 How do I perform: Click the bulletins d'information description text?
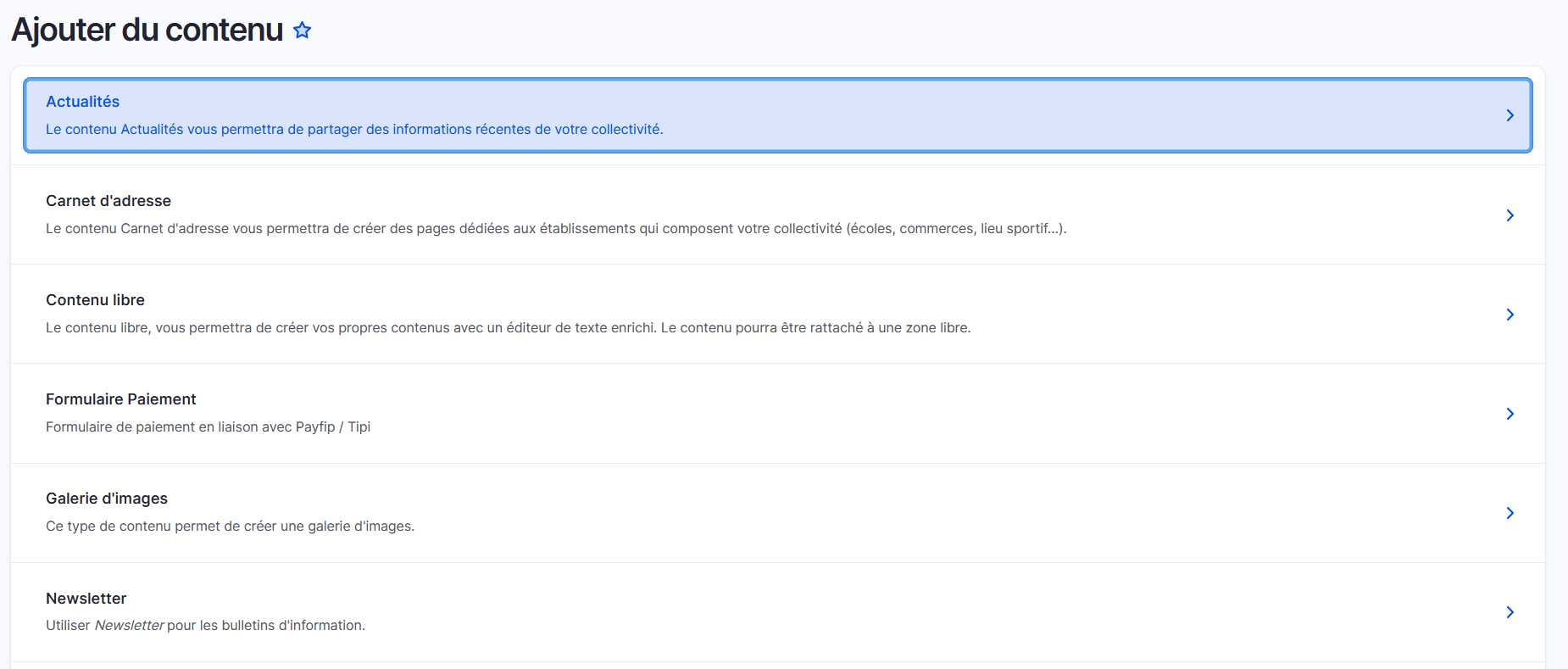pyautogui.click(x=205, y=626)
